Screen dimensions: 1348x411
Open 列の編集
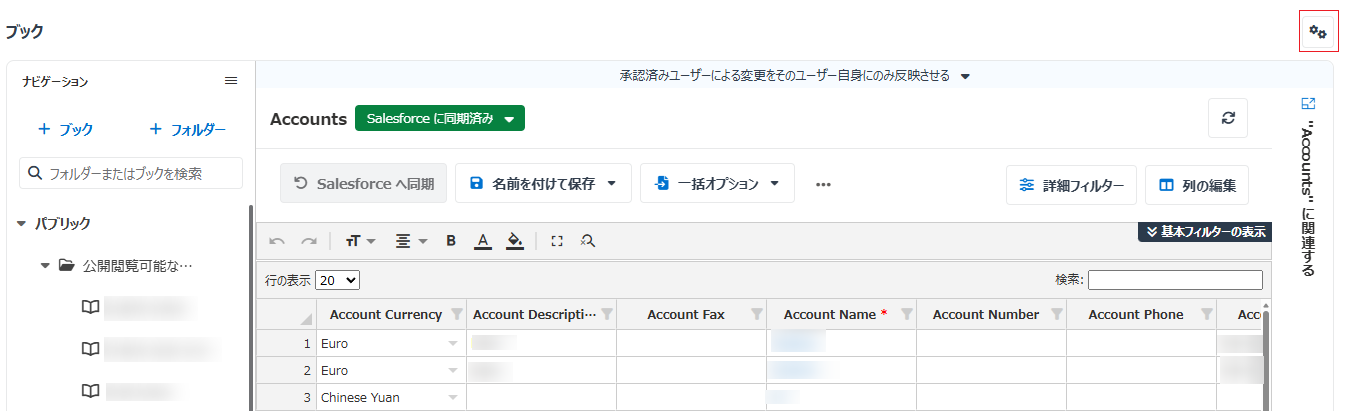[x=1197, y=185]
